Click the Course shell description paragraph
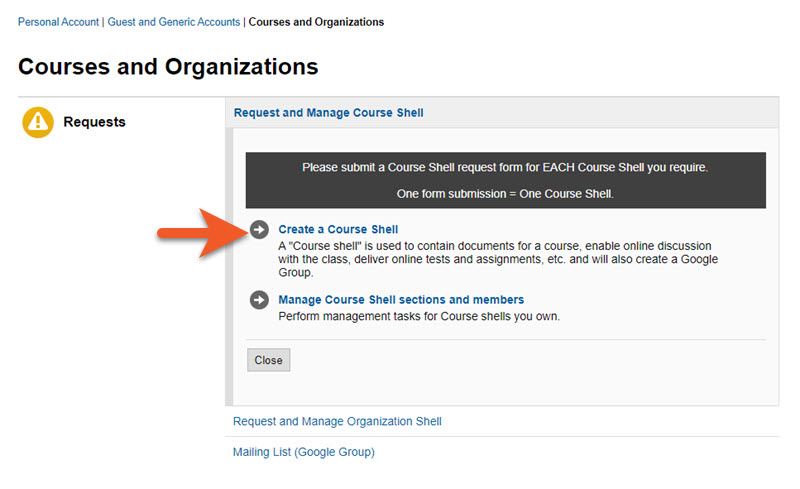The height and width of the screenshot is (489, 800). point(498,259)
